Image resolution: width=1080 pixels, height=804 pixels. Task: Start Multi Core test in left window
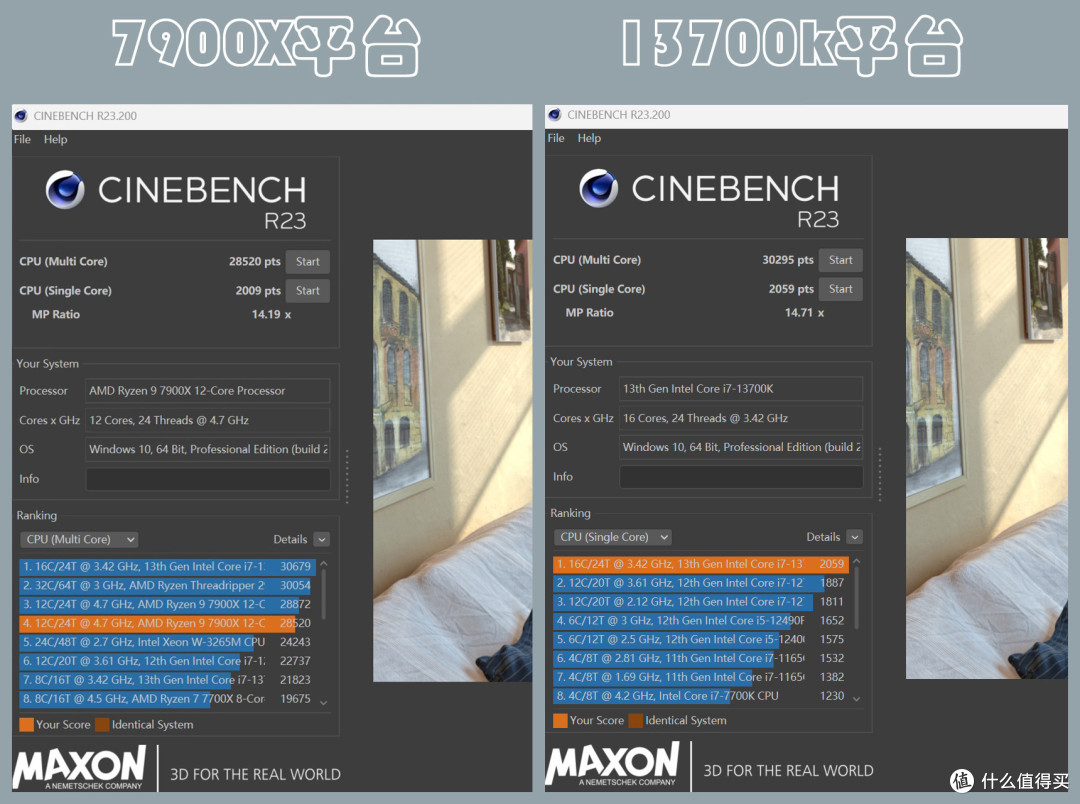pyautogui.click(x=307, y=262)
